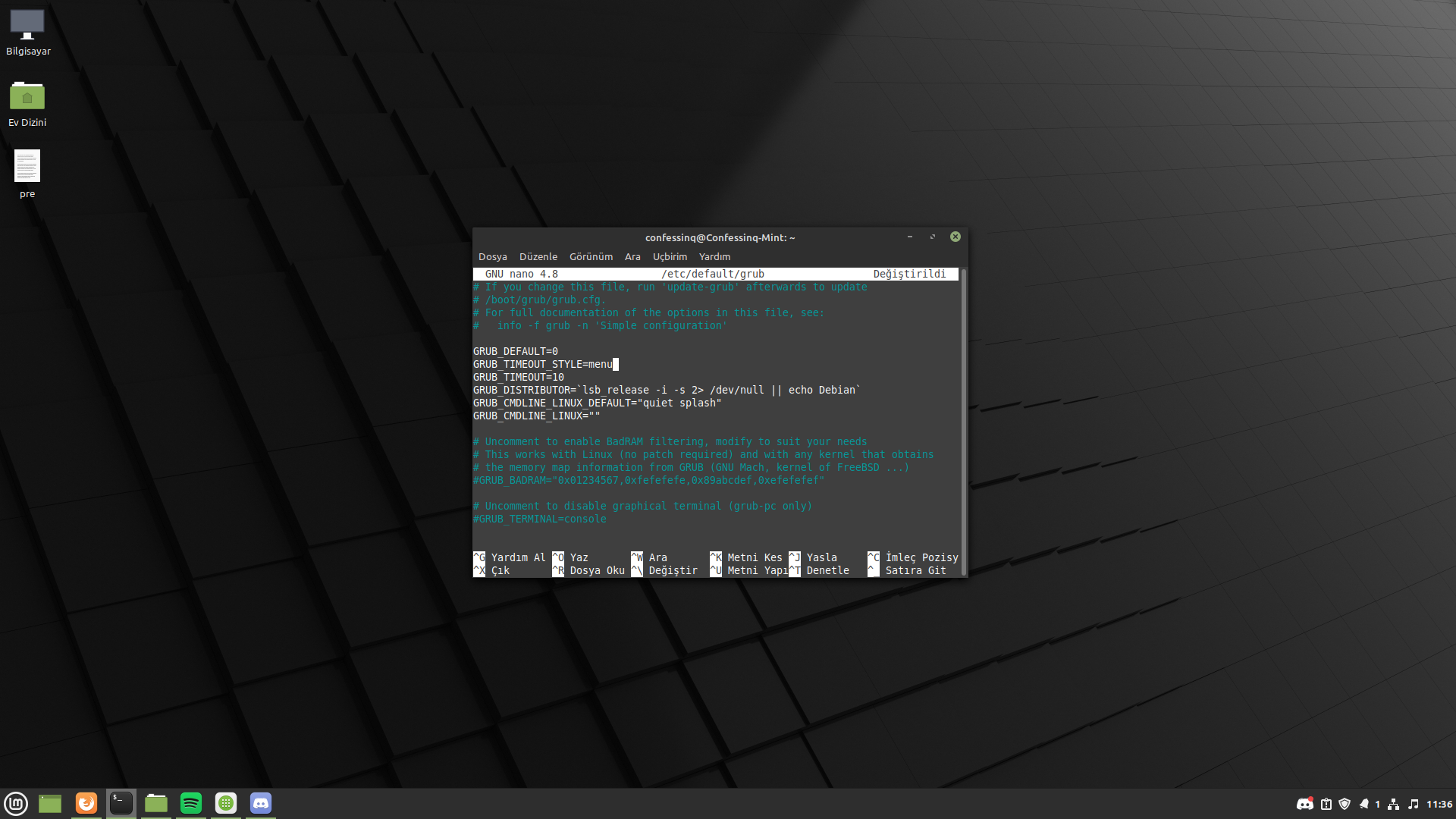
Task: Open the Yardım menu in terminal
Action: (714, 257)
